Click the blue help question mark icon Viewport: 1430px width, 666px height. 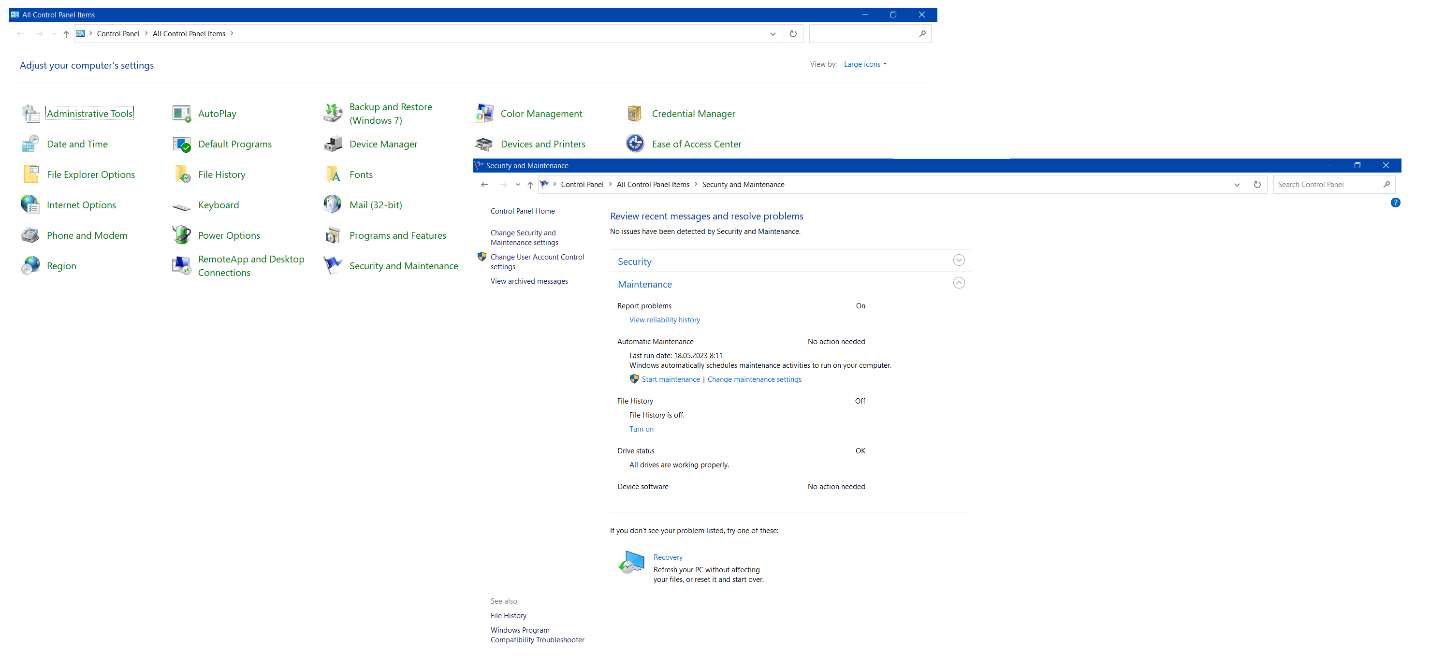coord(1395,203)
